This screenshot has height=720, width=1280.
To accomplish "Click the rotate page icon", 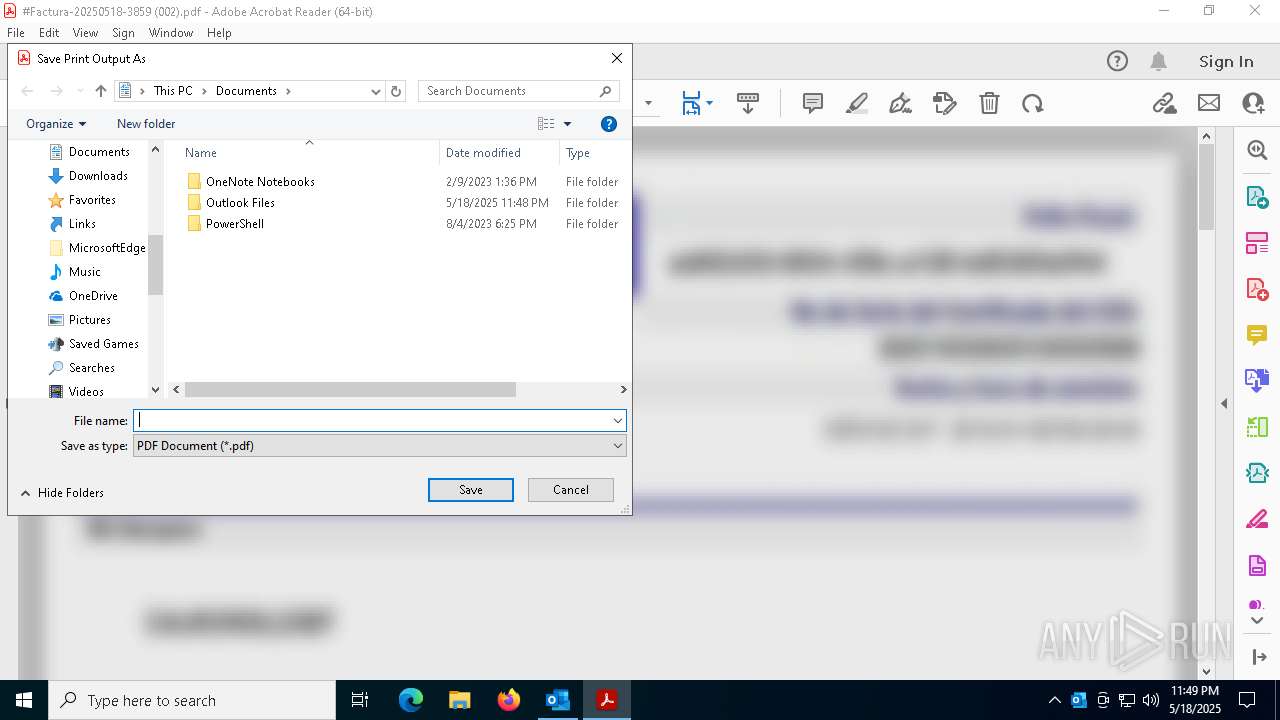I will click(1033, 103).
